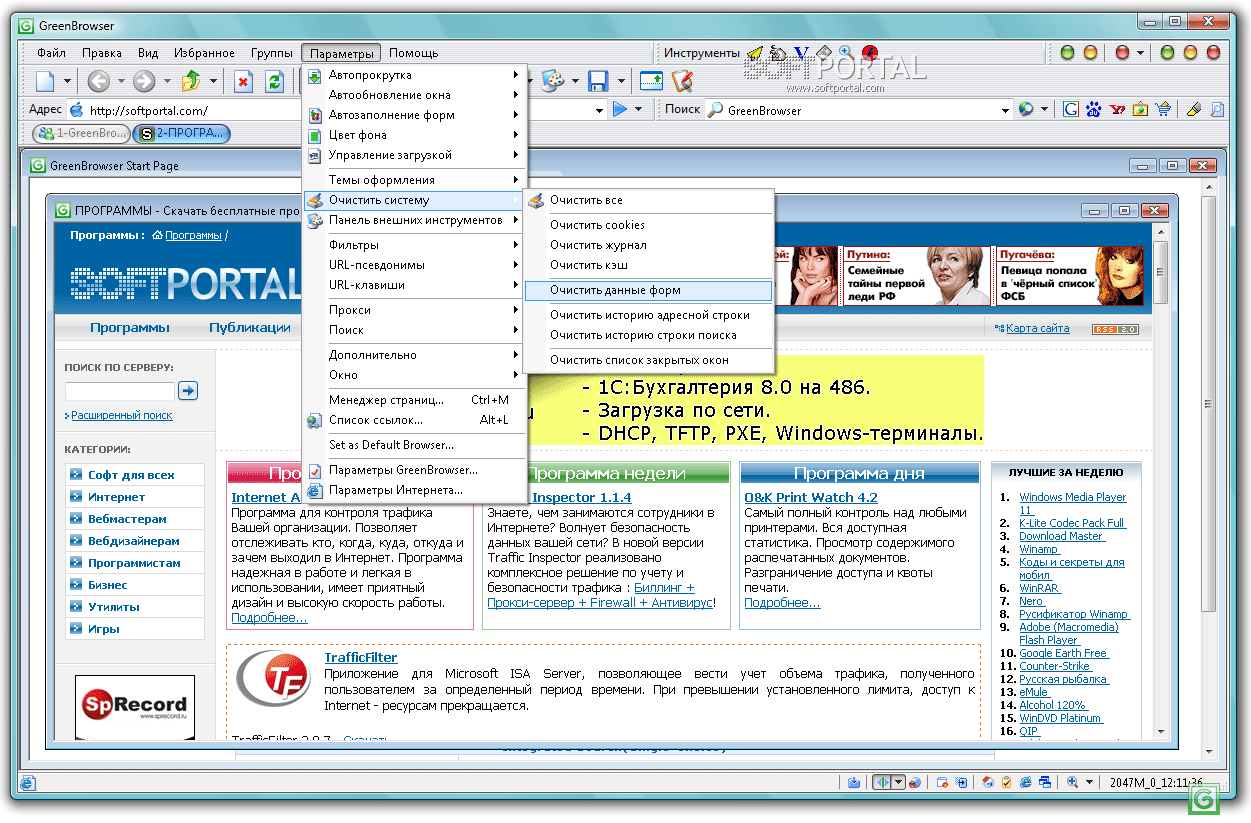Click the Публикации navigation tab
This screenshot has height=823, width=1251.
click(x=250, y=327)
